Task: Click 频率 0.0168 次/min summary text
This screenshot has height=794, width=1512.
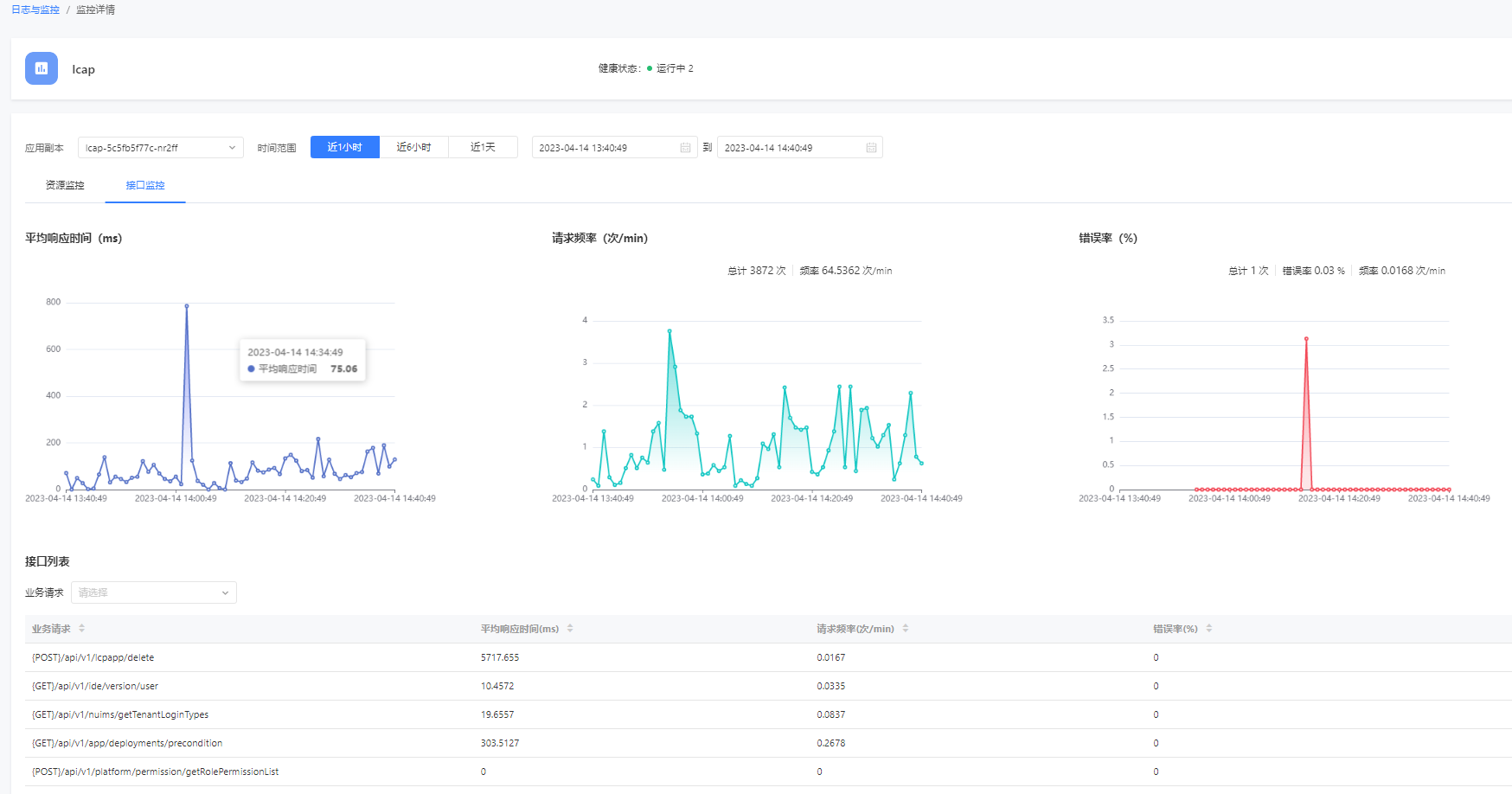Action: pyautogui.click(x=1402, y=271)
